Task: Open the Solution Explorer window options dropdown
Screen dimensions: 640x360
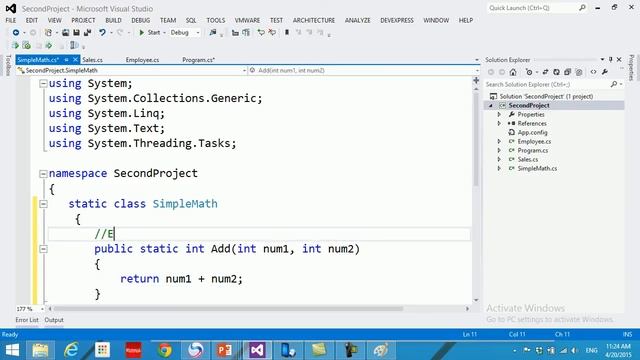Action: pos(602,60)
